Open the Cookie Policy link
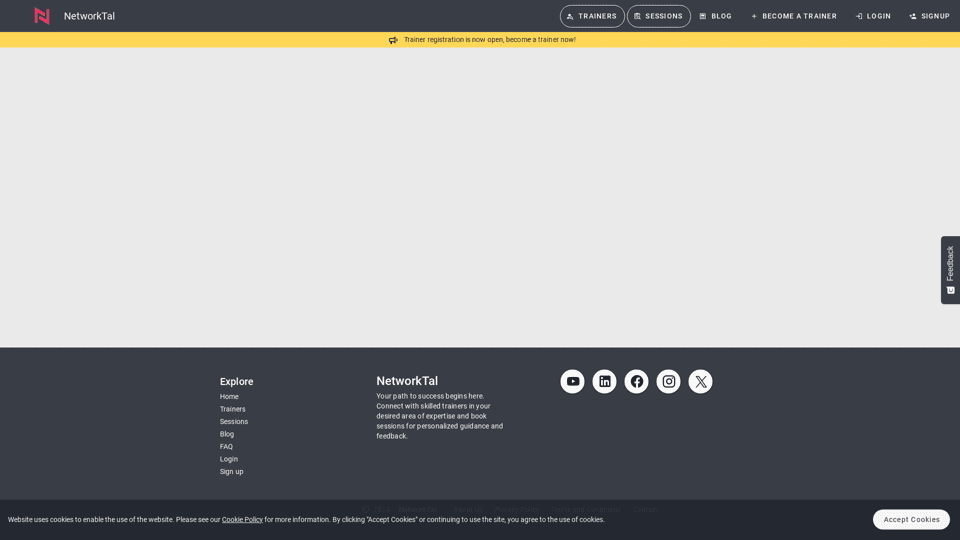The height and width of the screenshot is (540, 960). (242, 520)
